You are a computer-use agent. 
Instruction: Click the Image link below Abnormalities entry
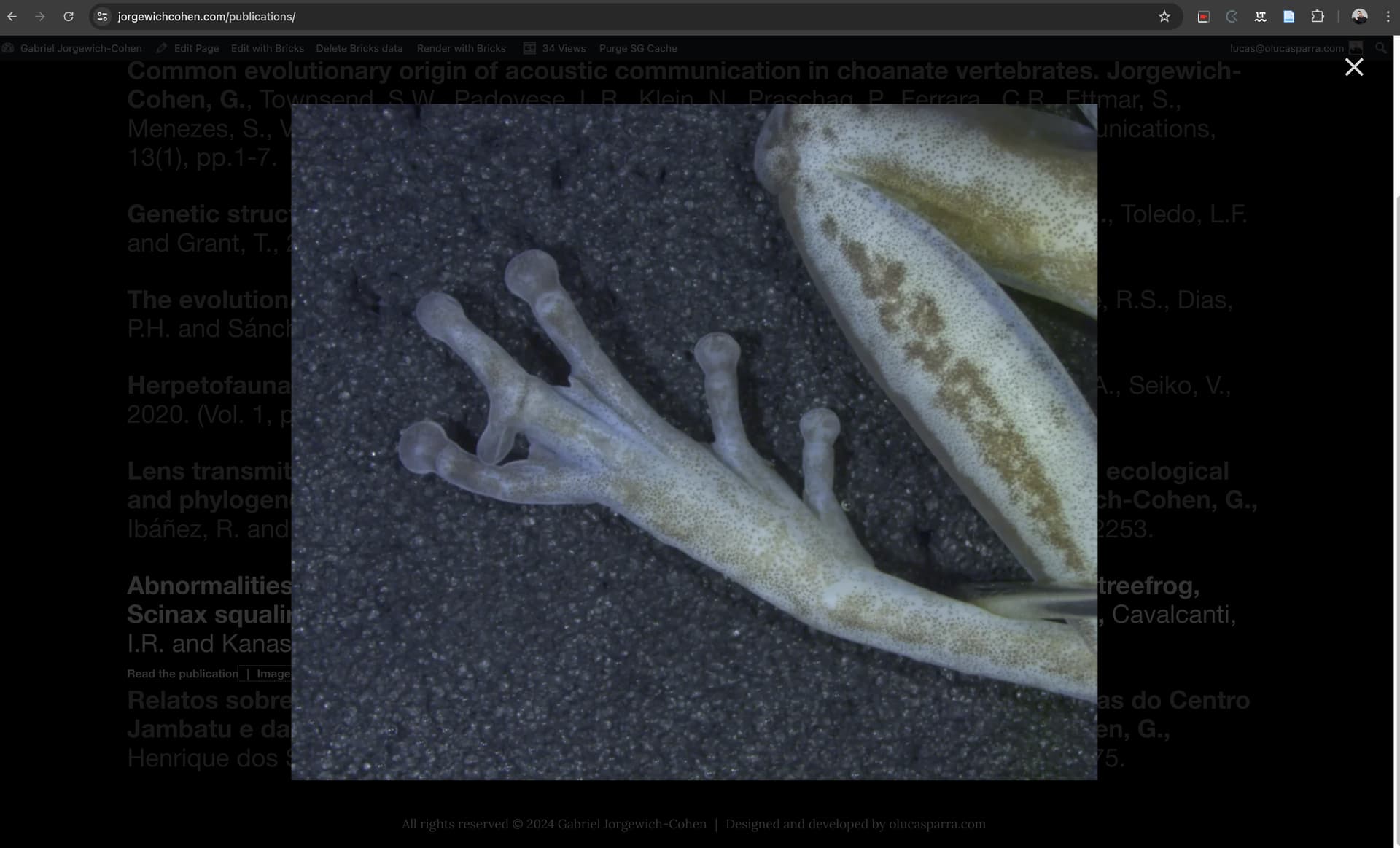click(273, 674)
